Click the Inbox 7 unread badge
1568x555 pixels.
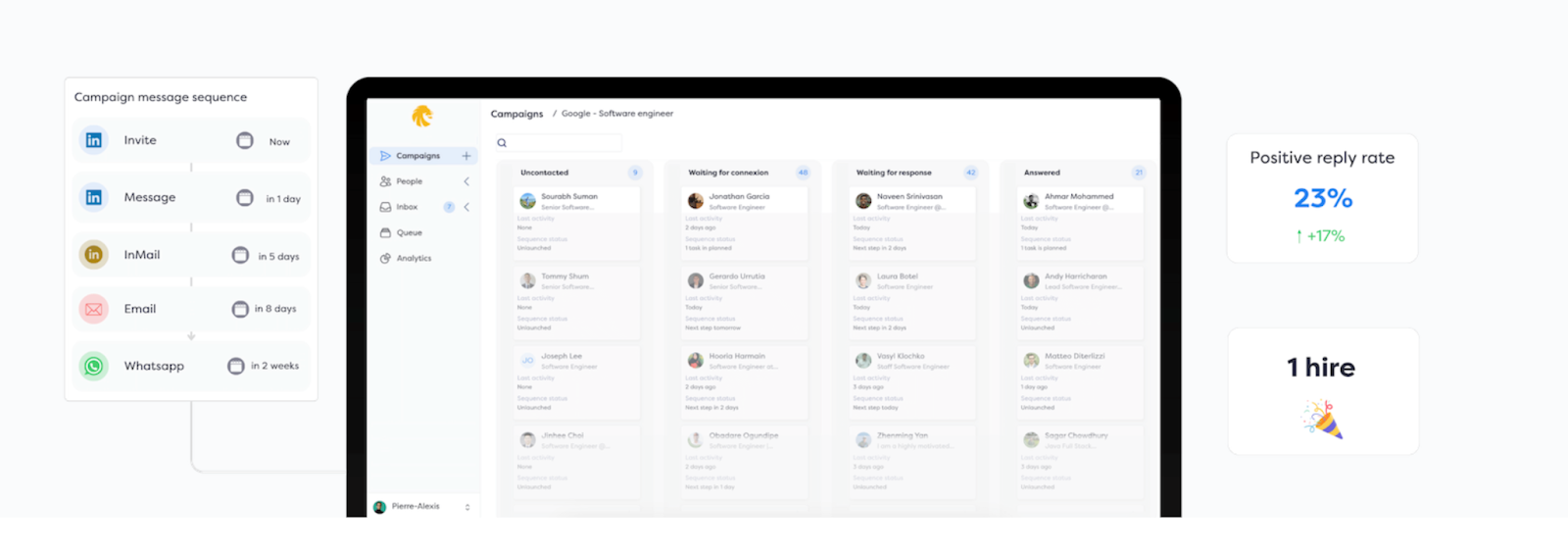(x=449, y=207)
